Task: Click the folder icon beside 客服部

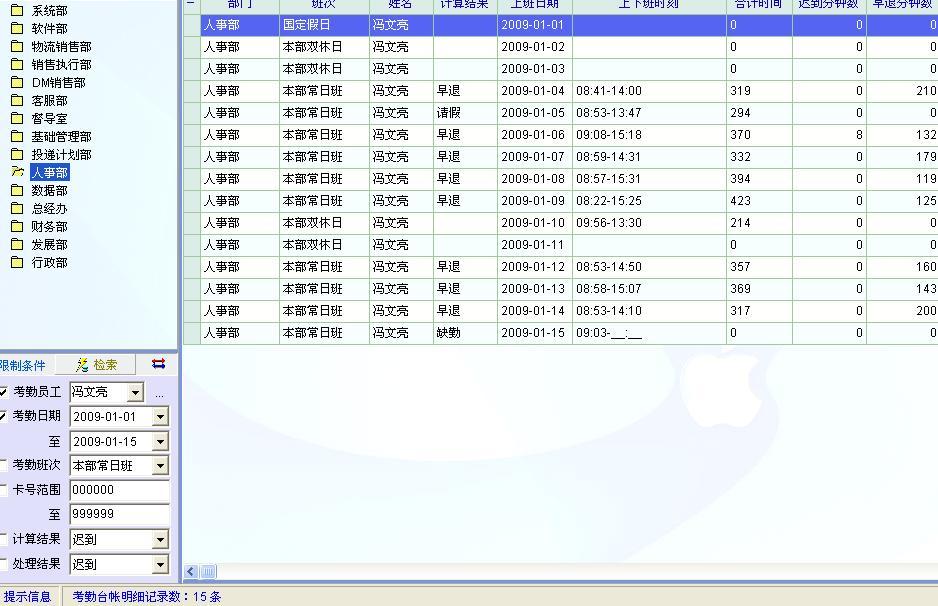Action: (x=17, y=100)
